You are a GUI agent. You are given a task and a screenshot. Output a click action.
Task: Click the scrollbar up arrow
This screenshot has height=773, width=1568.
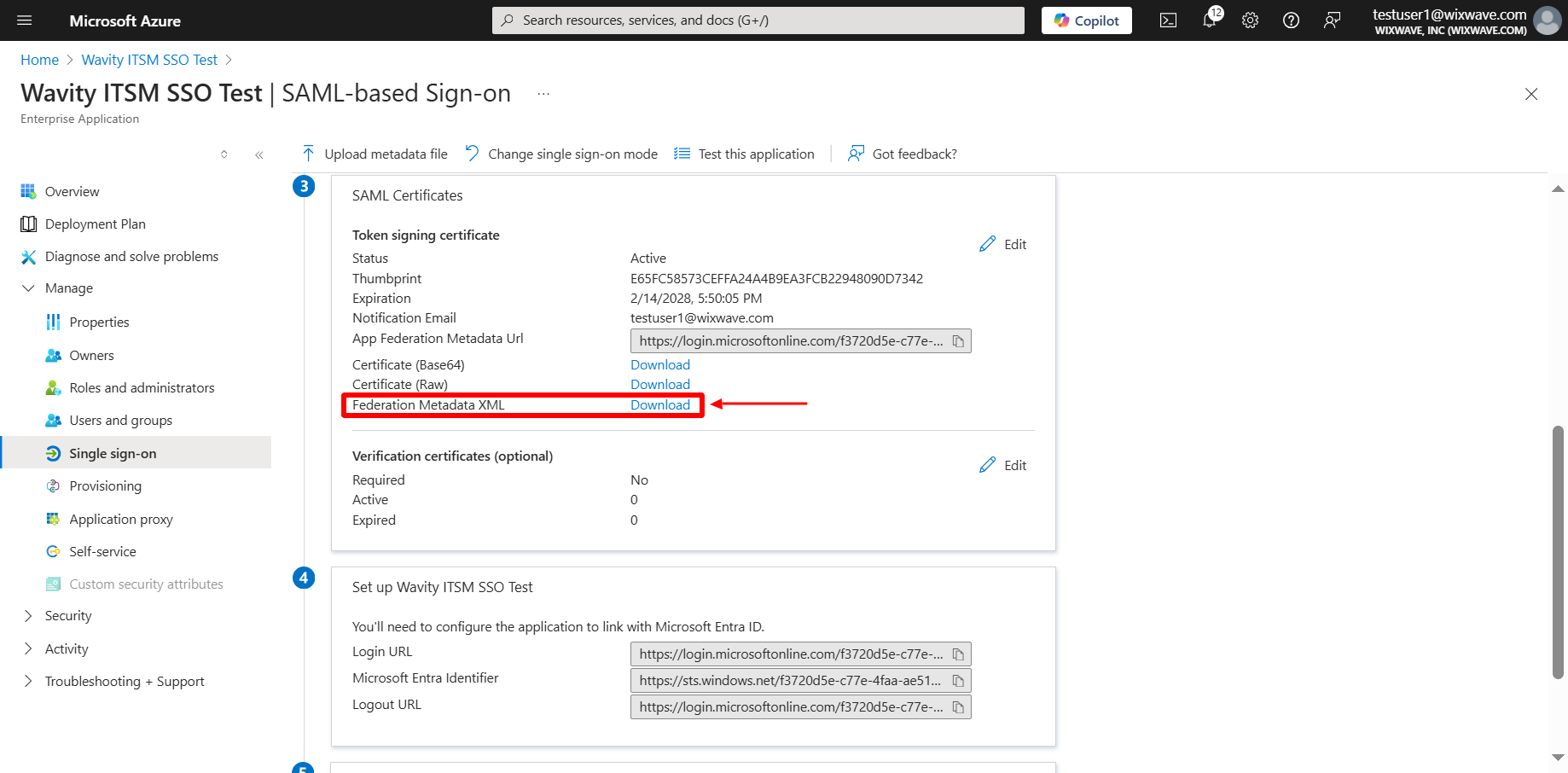tap(1558, 189)
